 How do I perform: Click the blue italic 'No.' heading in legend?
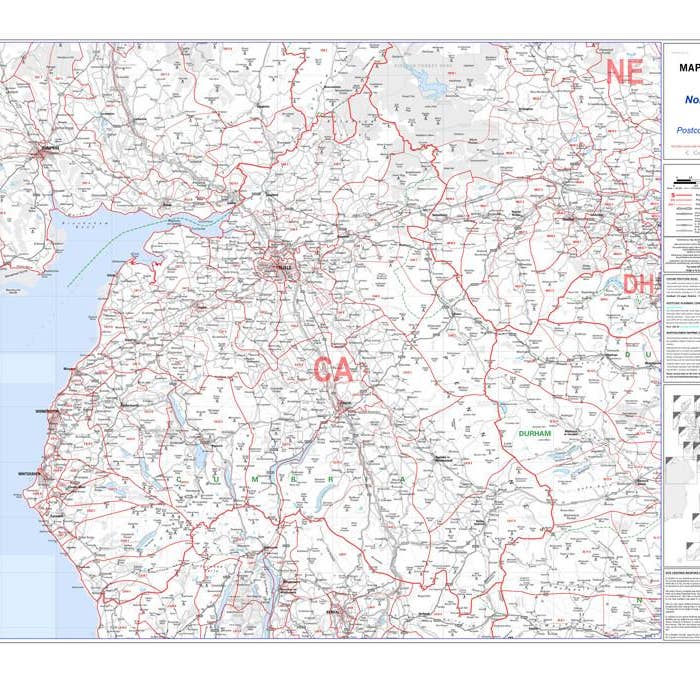tap(692, 100)
